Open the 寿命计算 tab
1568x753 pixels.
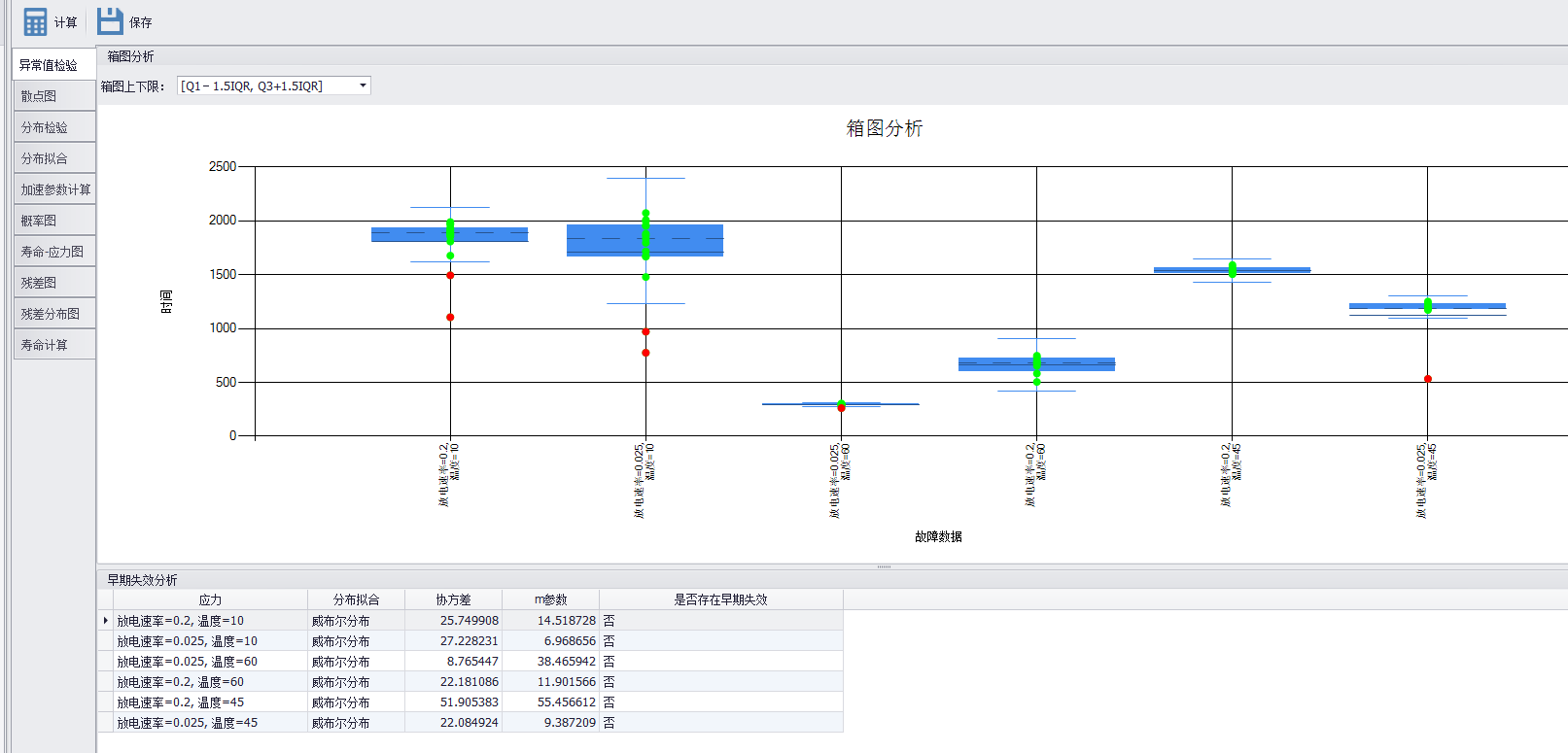54,345
